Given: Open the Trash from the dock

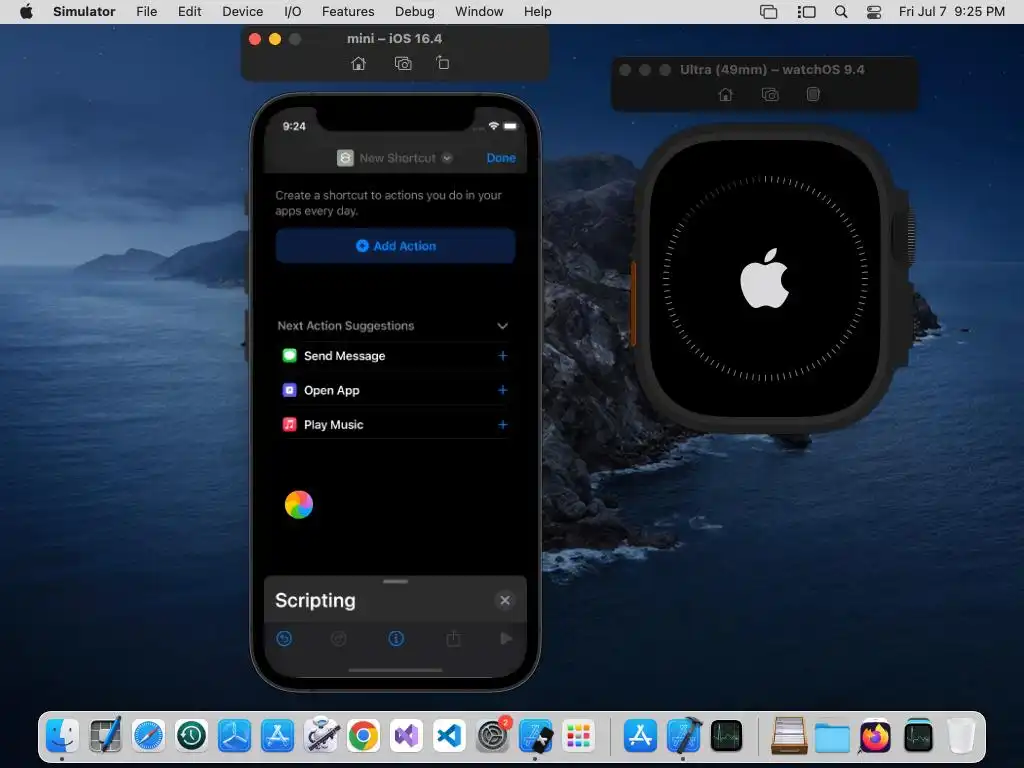Looking at the screenshot, I should click(961, 736).
